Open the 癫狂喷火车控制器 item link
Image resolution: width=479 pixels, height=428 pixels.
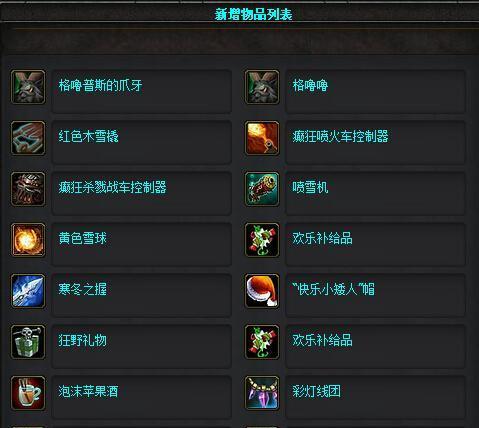tap(340, 136)
